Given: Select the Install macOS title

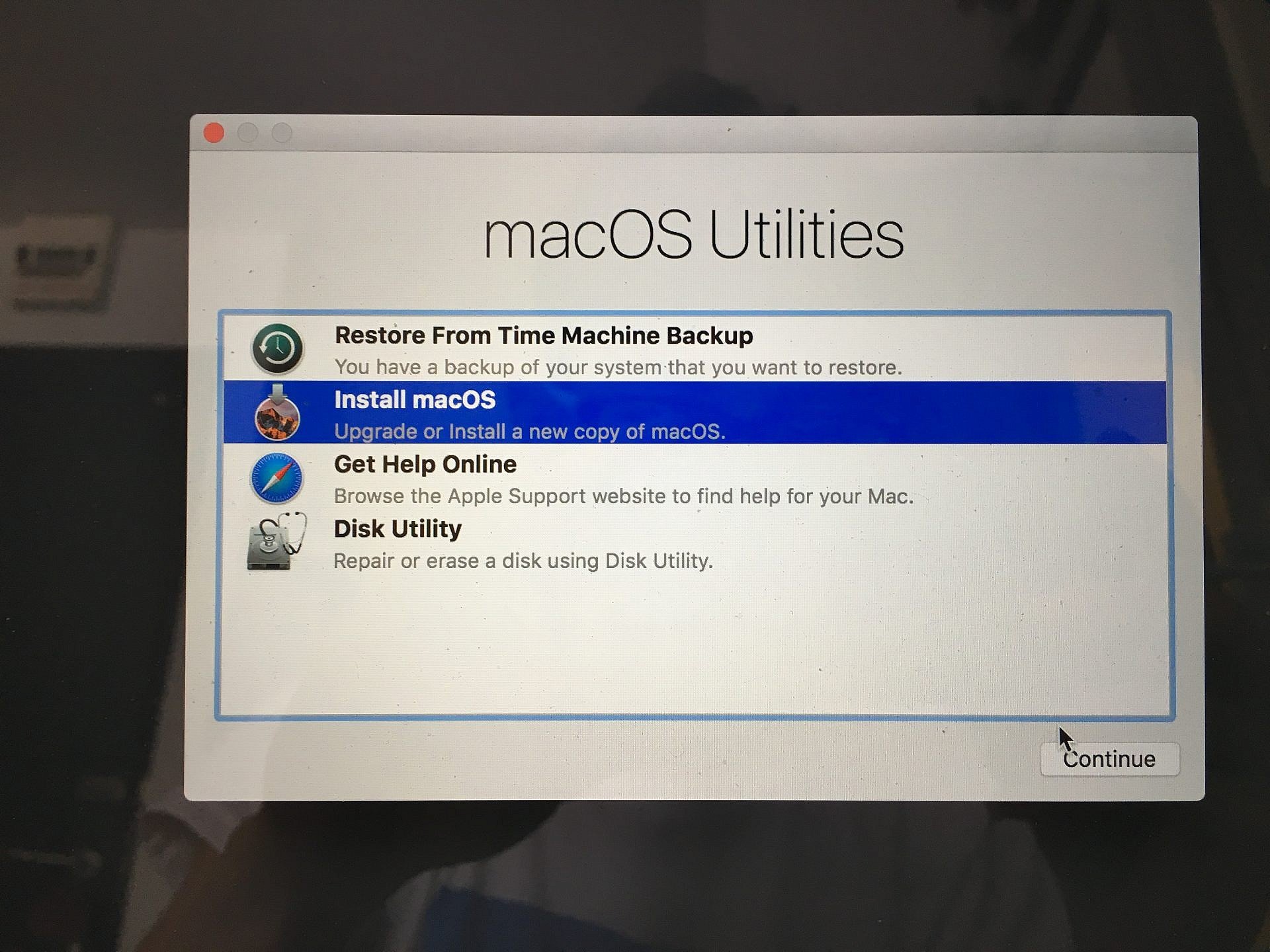Looking at the screenshot, I should [x=415, y=400].
